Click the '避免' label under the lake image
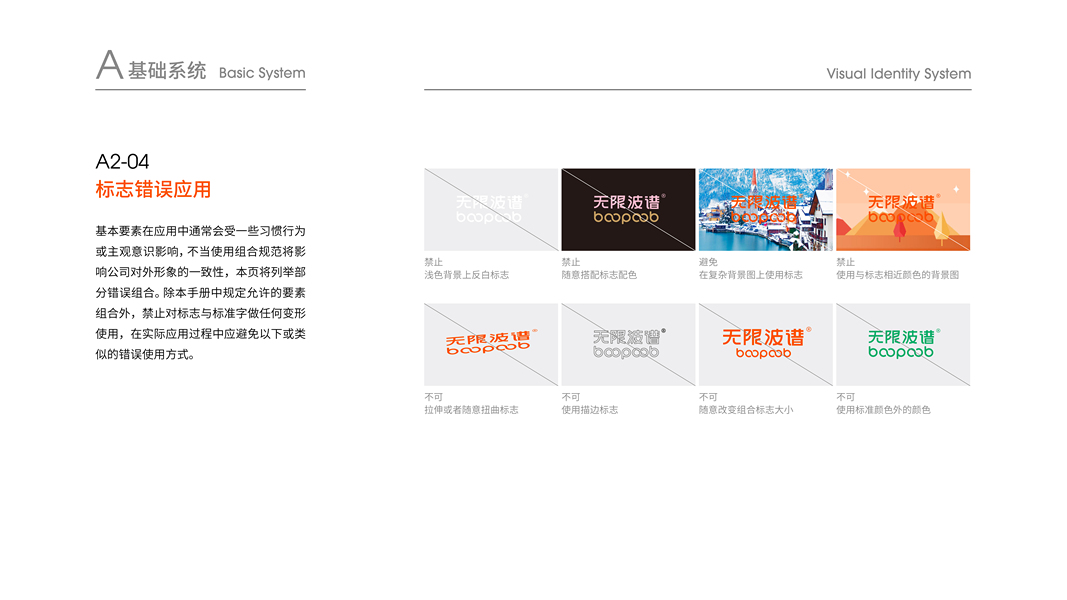The height and width of the screenshot is (600, 1067). pyautogui.click(x=708, y=262)
